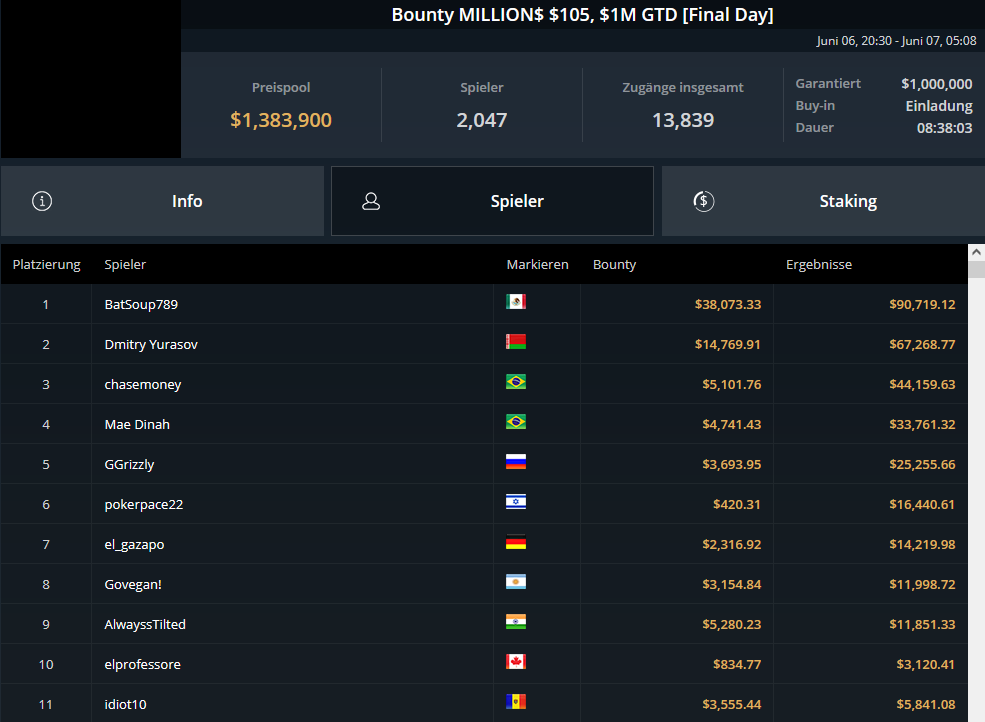Select player elprofessore
This screenshot has height=722, width=985.
pyautogui.click(x=142, y=664)
